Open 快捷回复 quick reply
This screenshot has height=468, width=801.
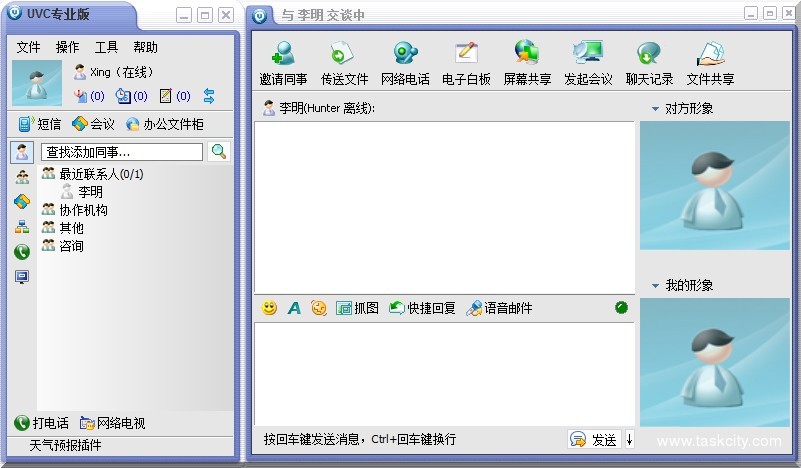click(x=422, y=308)
